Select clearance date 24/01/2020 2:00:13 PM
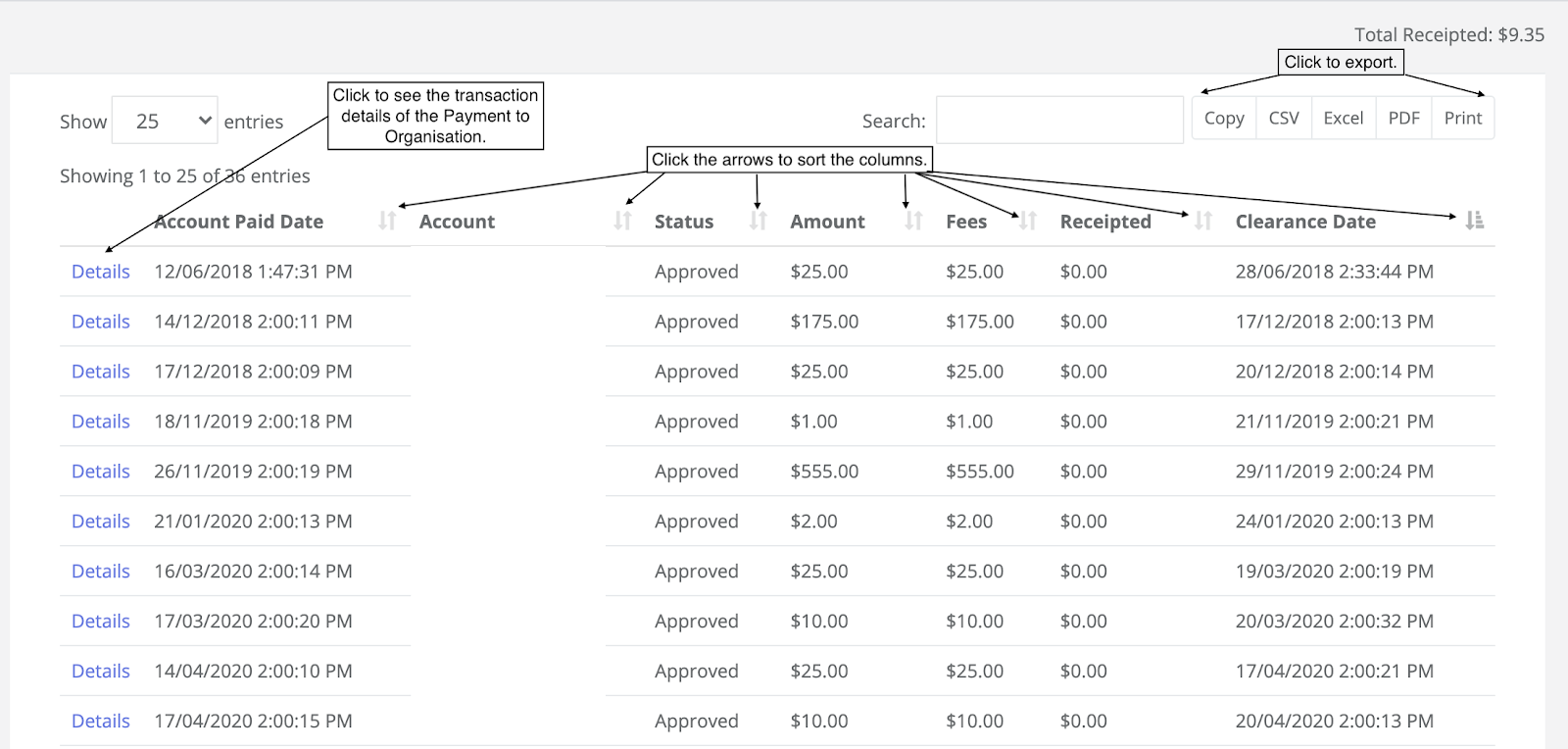Viewport: 1568px width, 749px height. (1334, 522)
